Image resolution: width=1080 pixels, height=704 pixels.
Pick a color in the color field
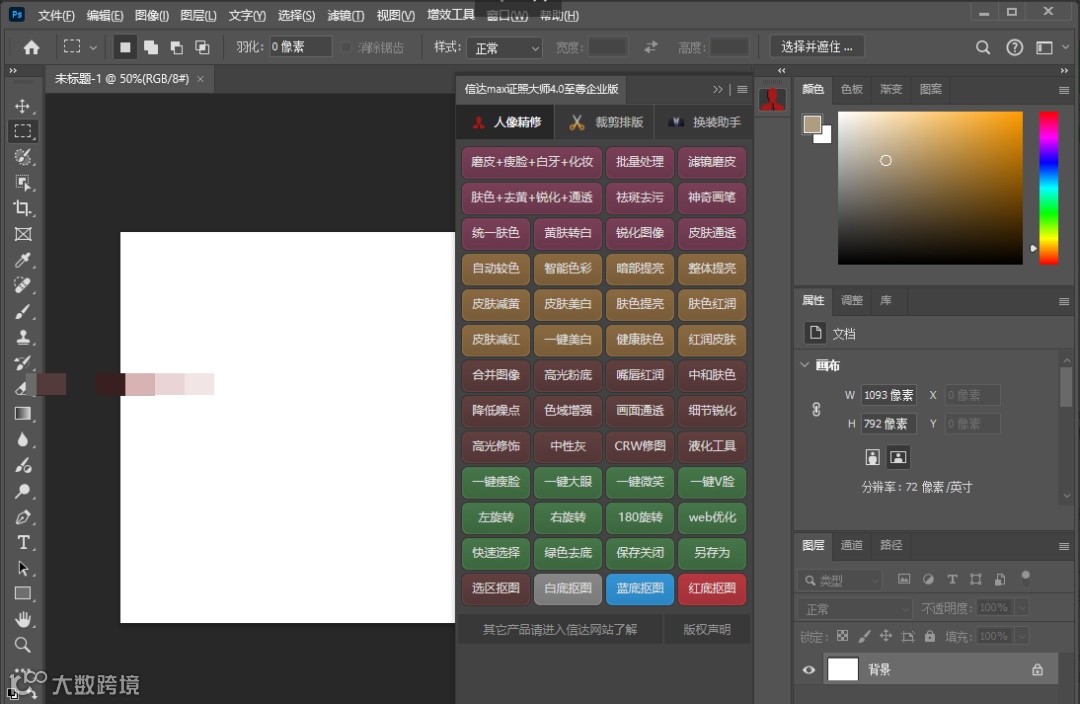pos(930,188)
